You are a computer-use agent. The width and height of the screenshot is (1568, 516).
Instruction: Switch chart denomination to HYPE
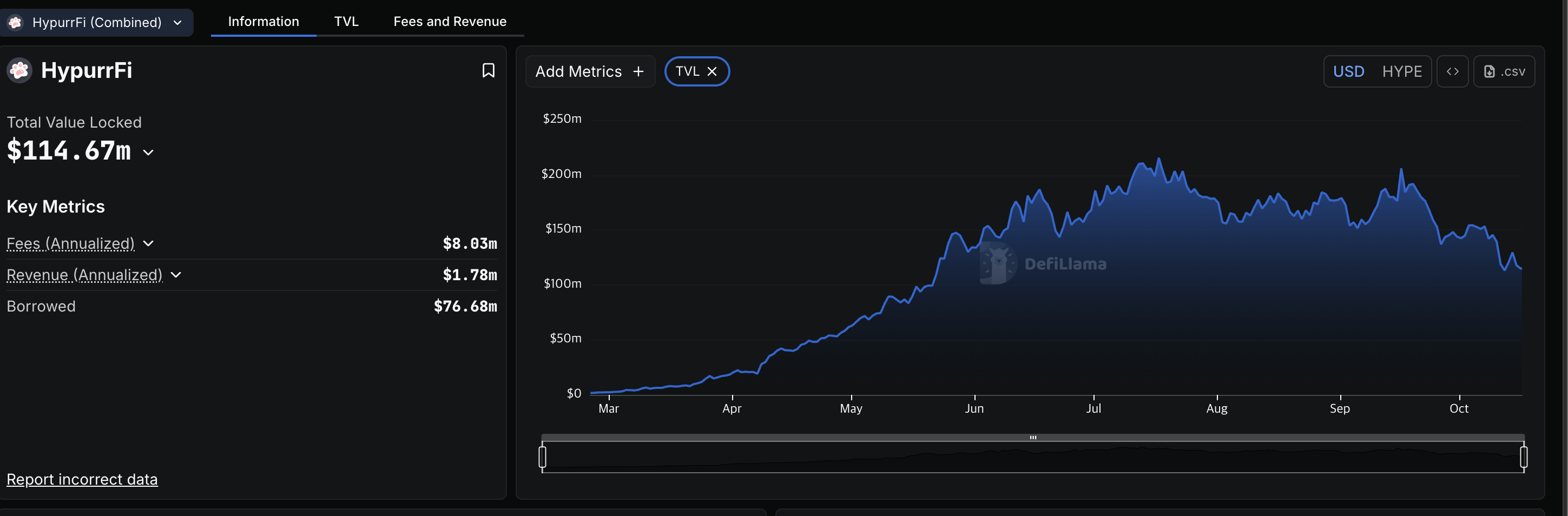pos(1402,71)
